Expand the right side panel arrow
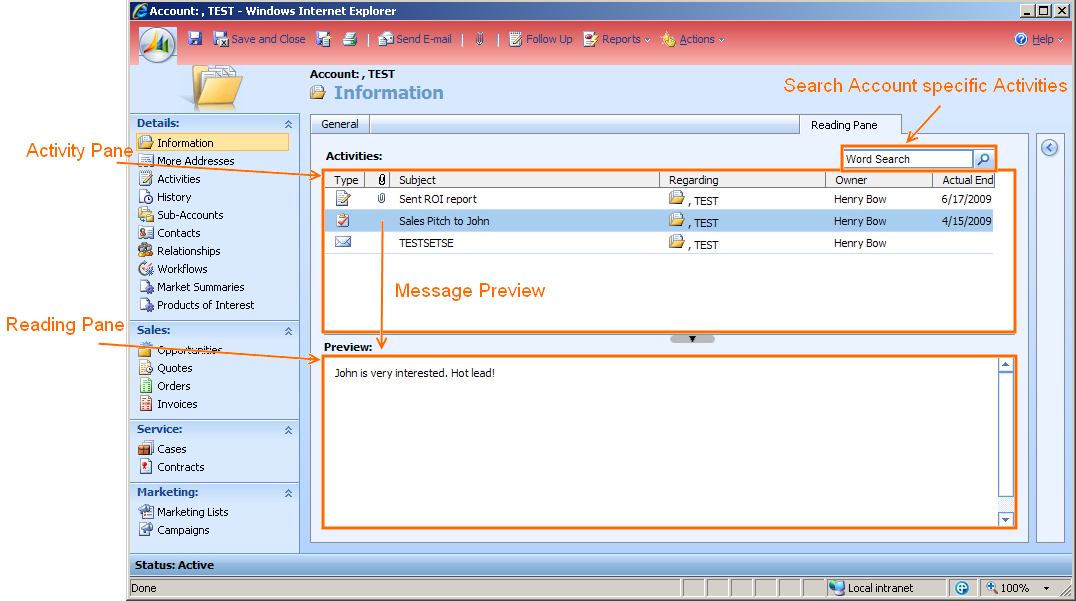The image size is (1076, 601). pyautogui.click(x=1049, y=148)
